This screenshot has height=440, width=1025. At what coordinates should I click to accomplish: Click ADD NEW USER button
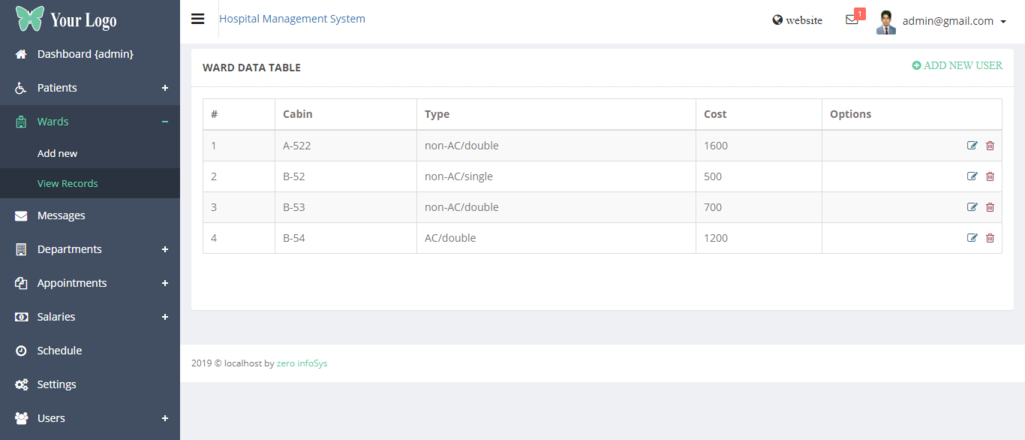pyautogui.click(x=957, y=66)
